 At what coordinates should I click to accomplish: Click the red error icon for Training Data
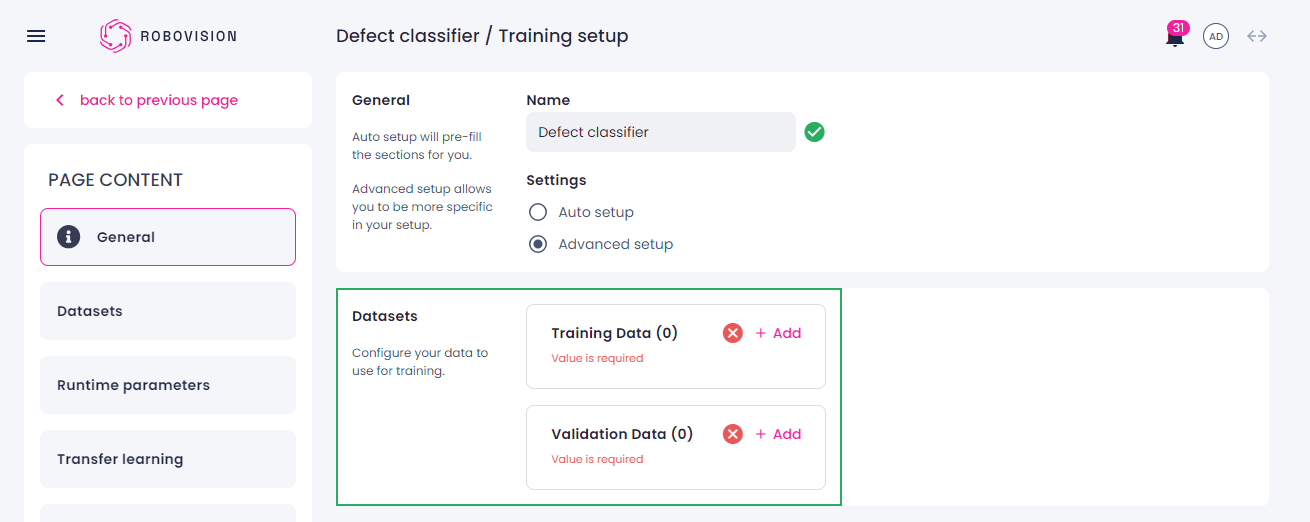pyautogui.click(x=733, y=333)
